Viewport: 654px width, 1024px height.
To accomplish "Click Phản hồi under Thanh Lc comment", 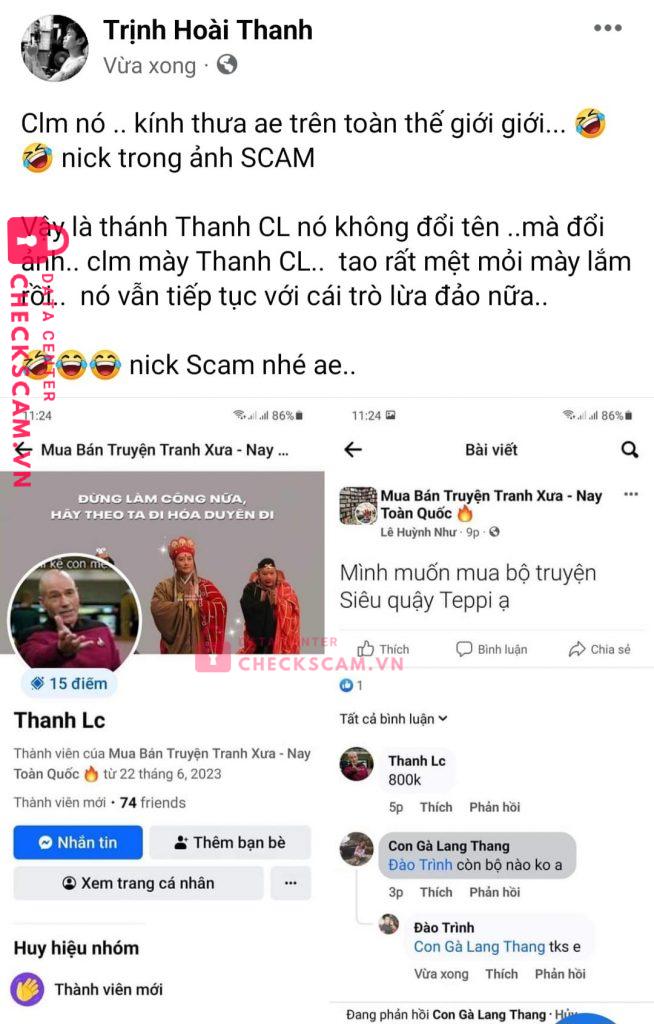I will coord(495,807).
